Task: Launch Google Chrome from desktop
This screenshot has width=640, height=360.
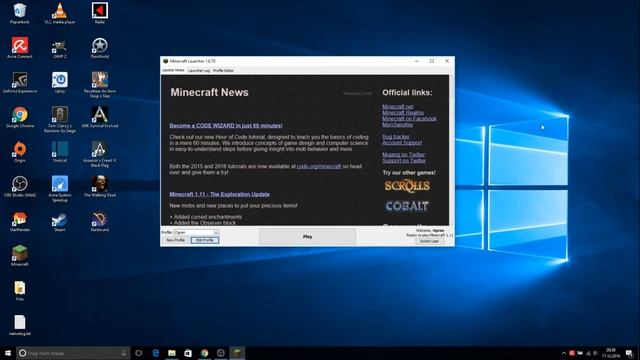Action: 20,117
